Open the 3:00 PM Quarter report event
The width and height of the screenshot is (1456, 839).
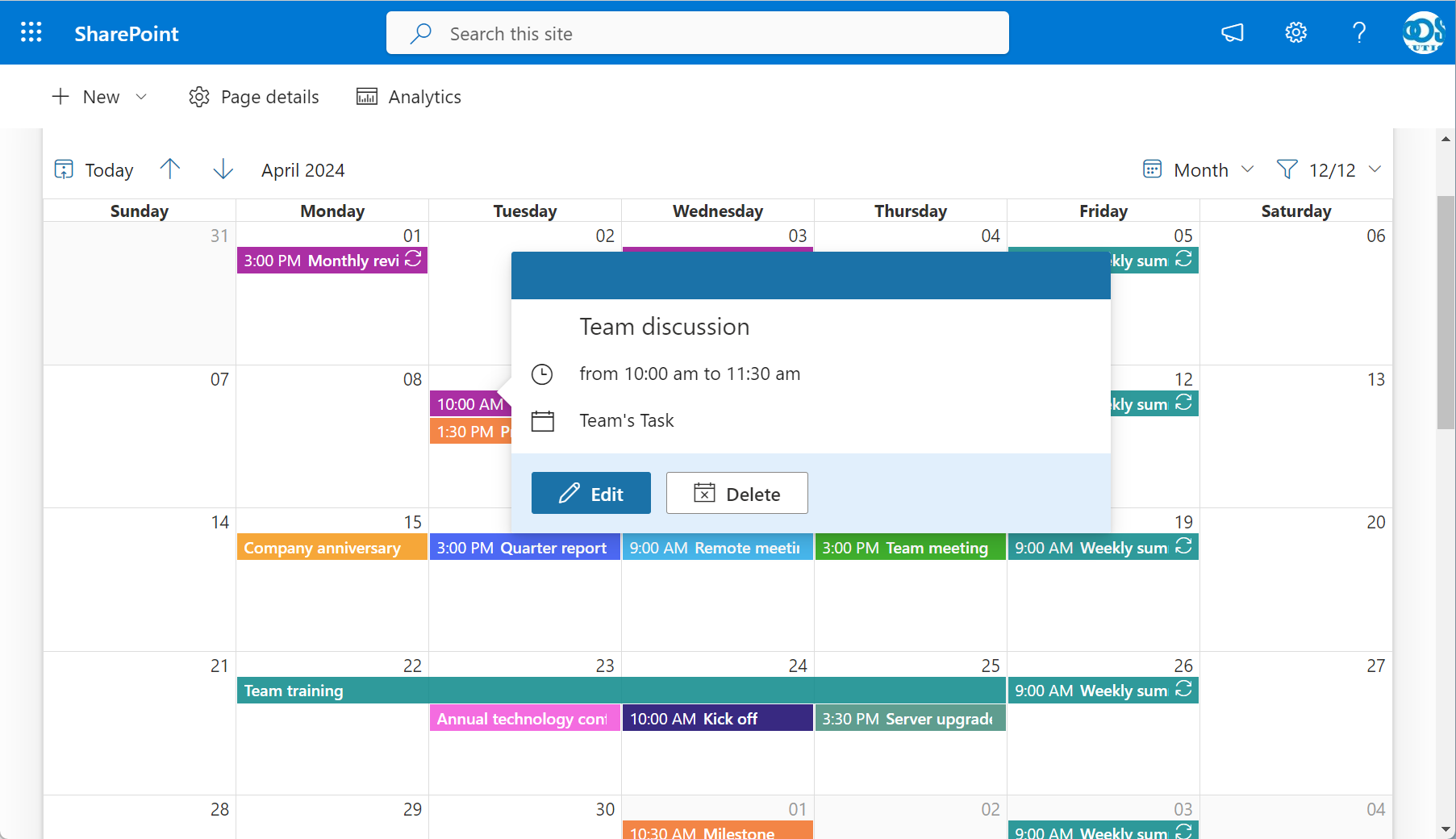pyautogui.click(x=525, y=547)
